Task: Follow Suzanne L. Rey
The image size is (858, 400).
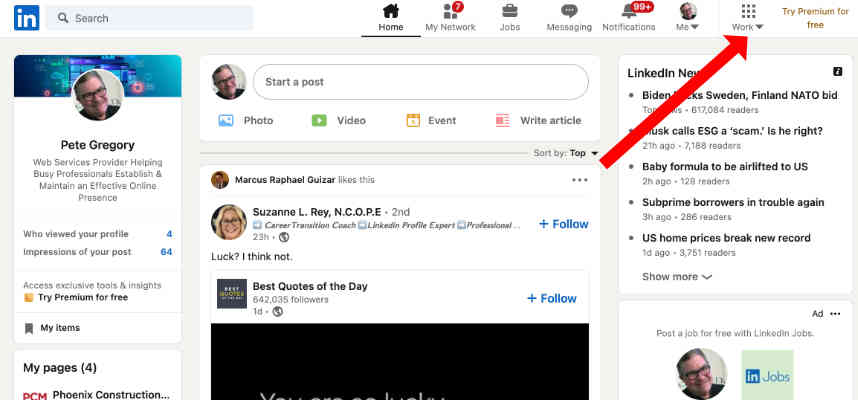Action: [x=564, y=224]
